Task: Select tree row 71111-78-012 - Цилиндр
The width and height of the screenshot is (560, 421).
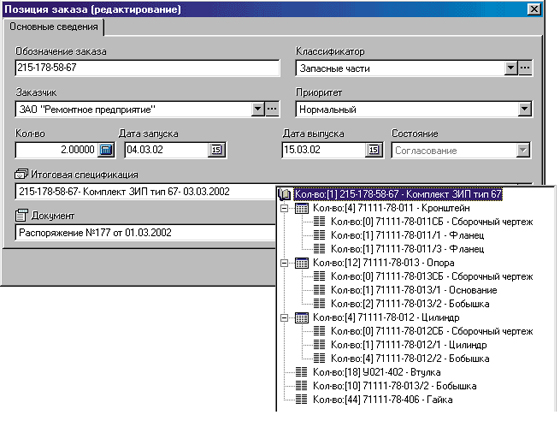Action: [386, 318]
